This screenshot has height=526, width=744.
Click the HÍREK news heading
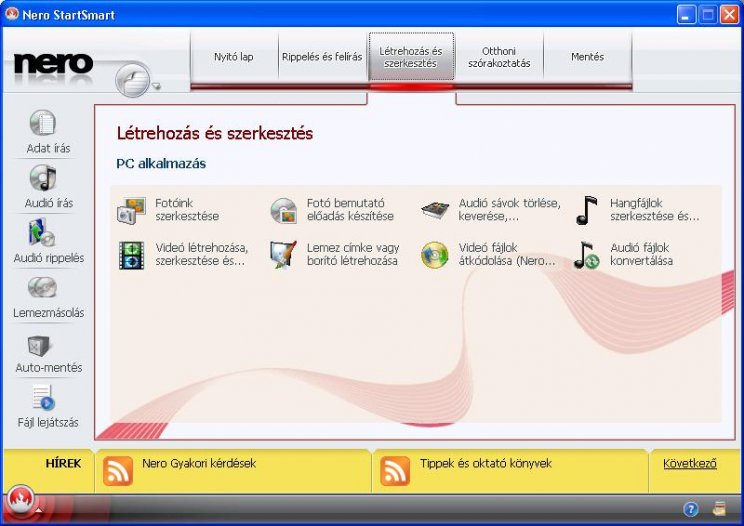(x=63, y=463)
